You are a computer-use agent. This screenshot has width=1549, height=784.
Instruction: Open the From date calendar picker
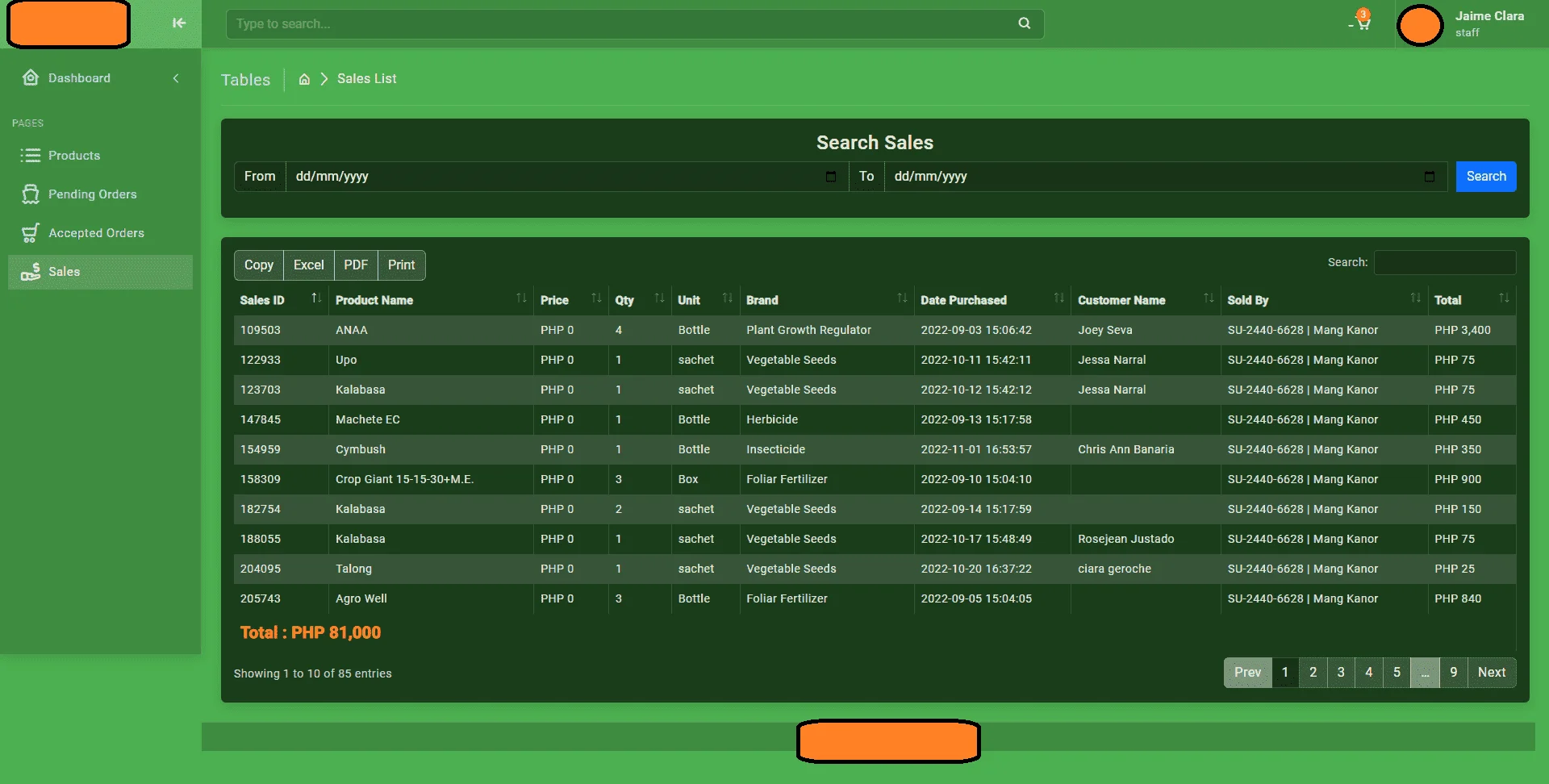pyautogui.click(x=831, y=177)
